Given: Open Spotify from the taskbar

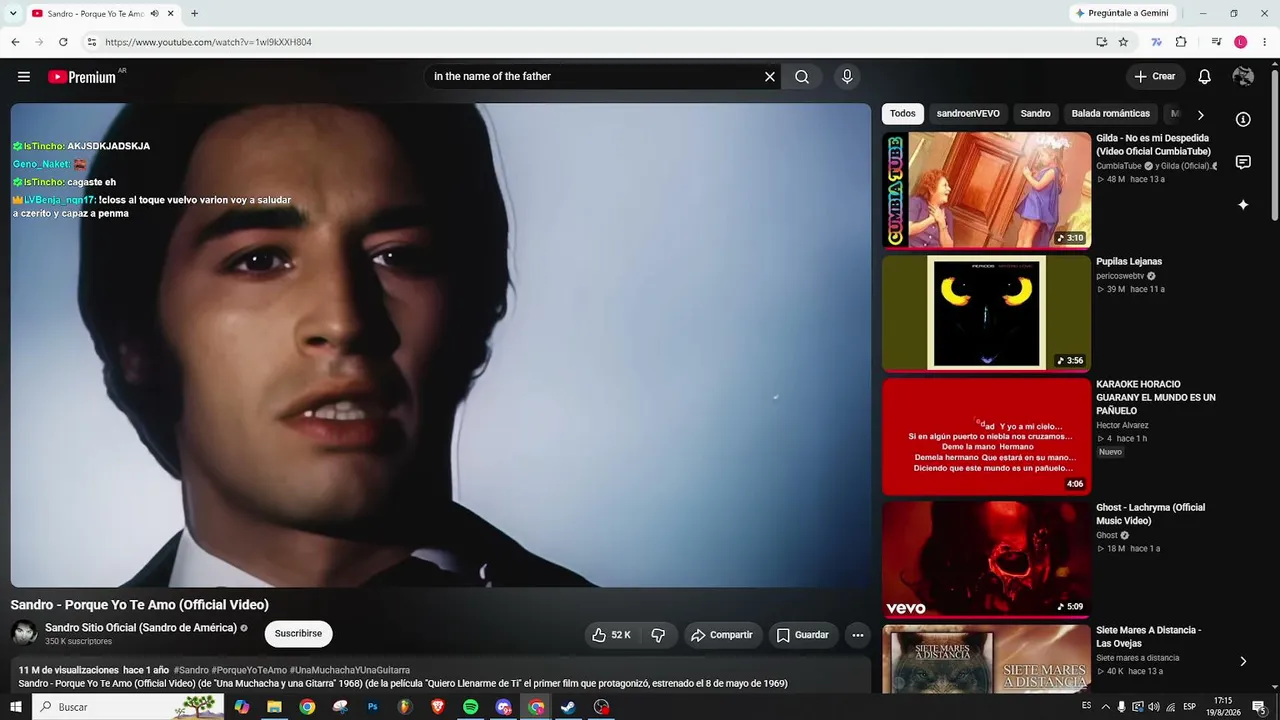Looking at the screenshot, I should coord(471,707).
